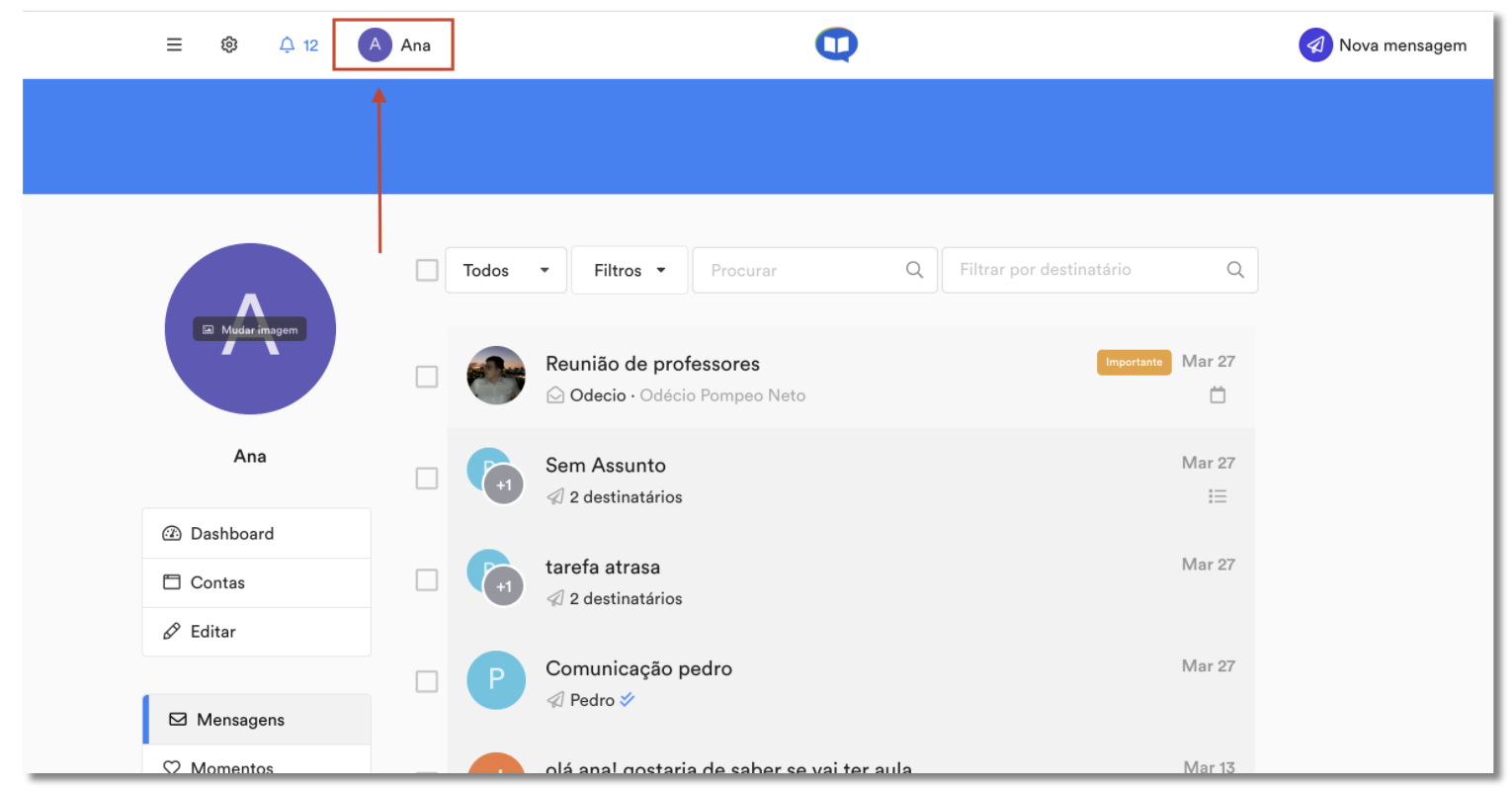Tick the select-all checkbox beside Todos
The width and height of the screenshot is (1512, 791).
(x=427, y=270)
